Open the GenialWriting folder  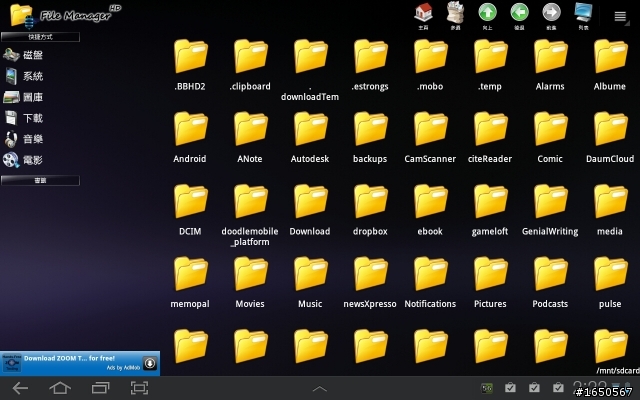coord(550,210)
